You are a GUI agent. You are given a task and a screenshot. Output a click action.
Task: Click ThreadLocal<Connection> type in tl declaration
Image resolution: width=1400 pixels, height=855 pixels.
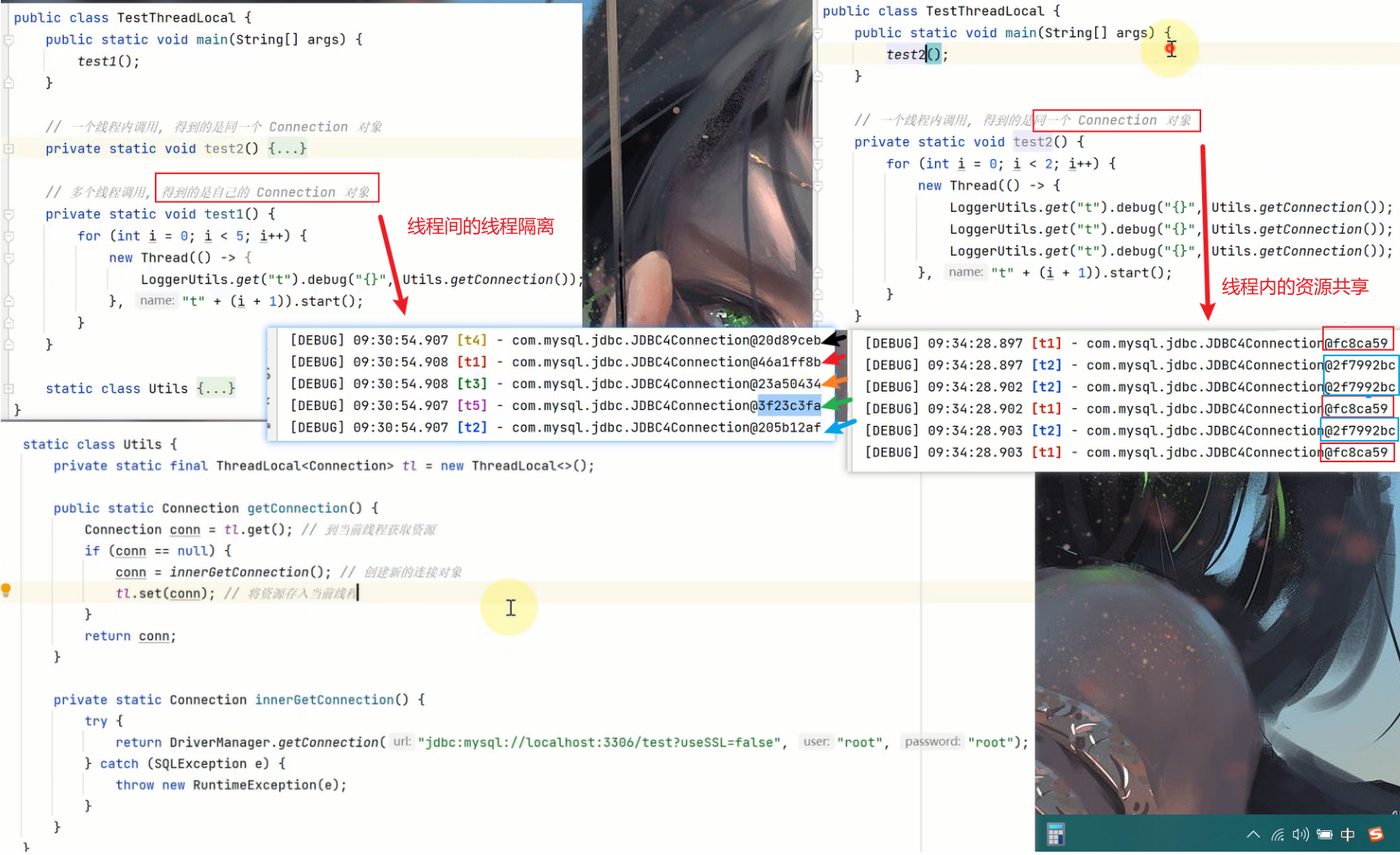pos(305,466)
